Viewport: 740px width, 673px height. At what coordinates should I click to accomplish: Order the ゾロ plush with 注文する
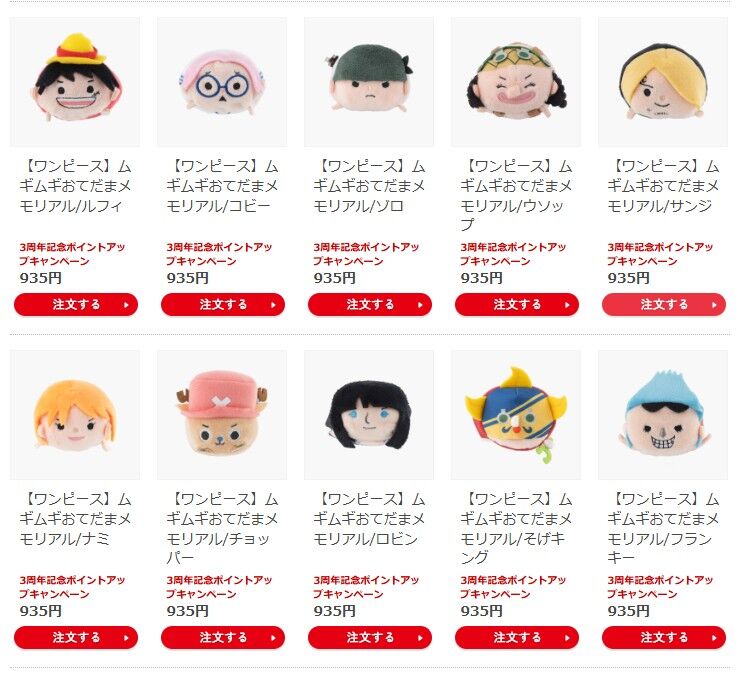point(370,304)
